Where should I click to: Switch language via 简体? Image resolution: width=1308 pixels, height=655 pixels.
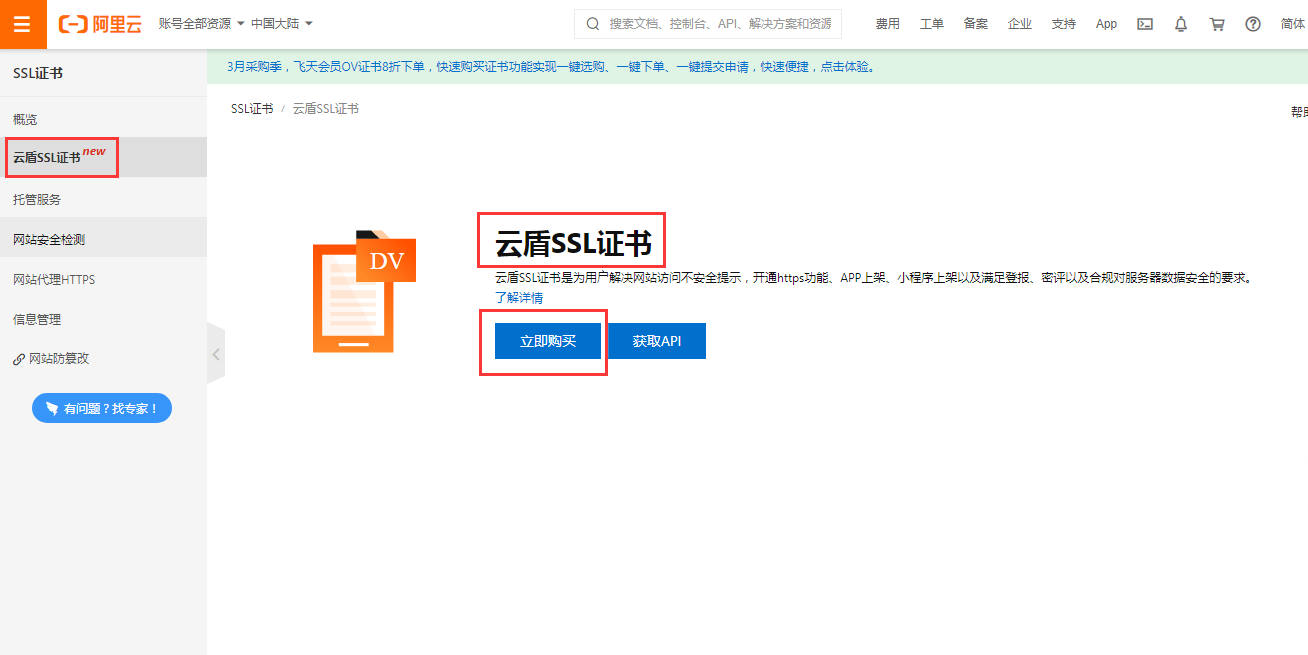click(x=1293, y=24)
